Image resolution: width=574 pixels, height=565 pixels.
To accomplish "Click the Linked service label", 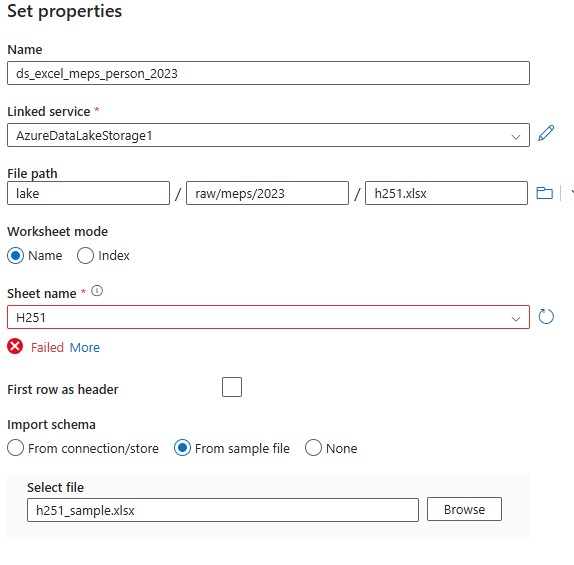I will pos(49,111).
